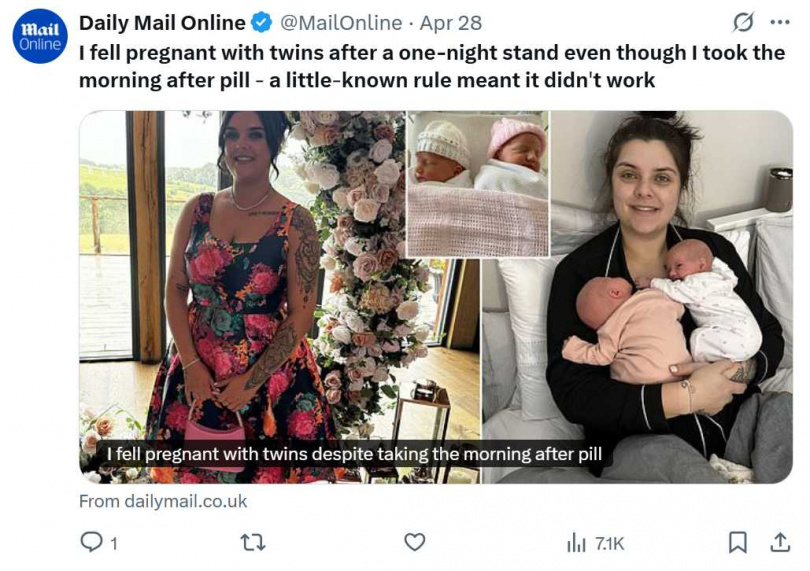
Task: Open view analytics via the bar chart icon
Action: [x=577, y=543]
